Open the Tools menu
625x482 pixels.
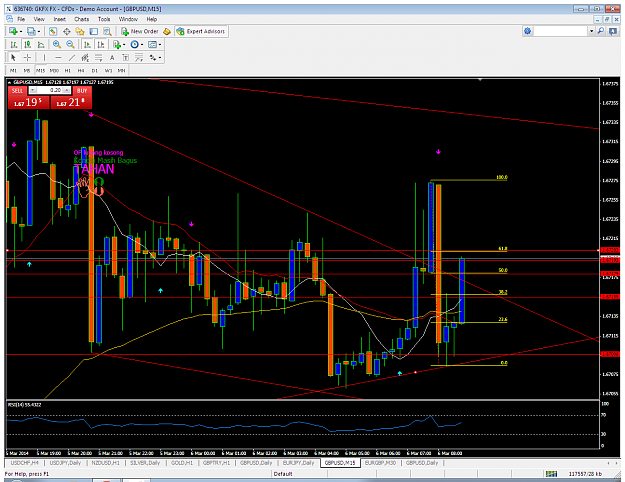104,19
